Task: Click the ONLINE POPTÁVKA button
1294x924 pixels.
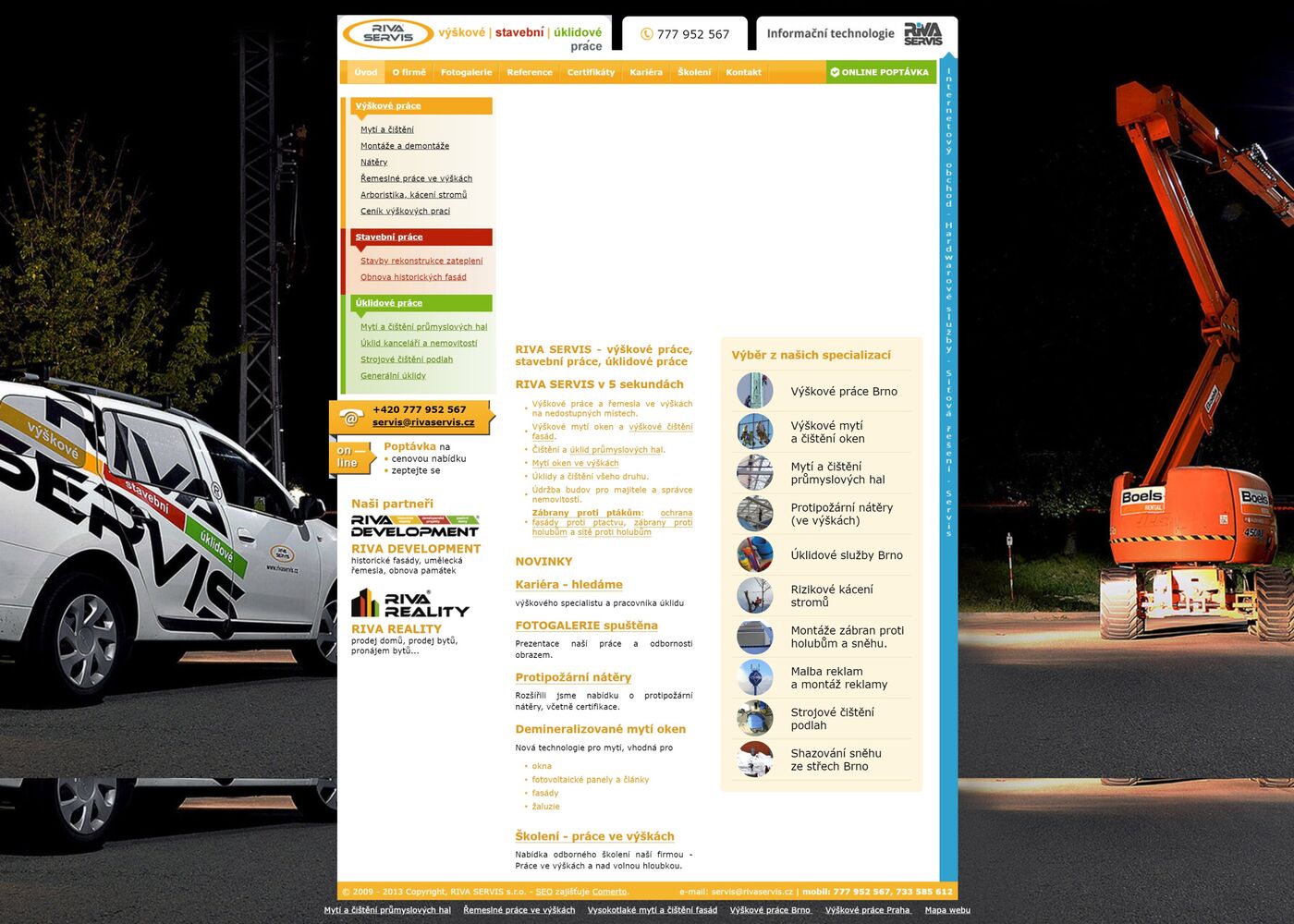Action: (x=881, y=72)
